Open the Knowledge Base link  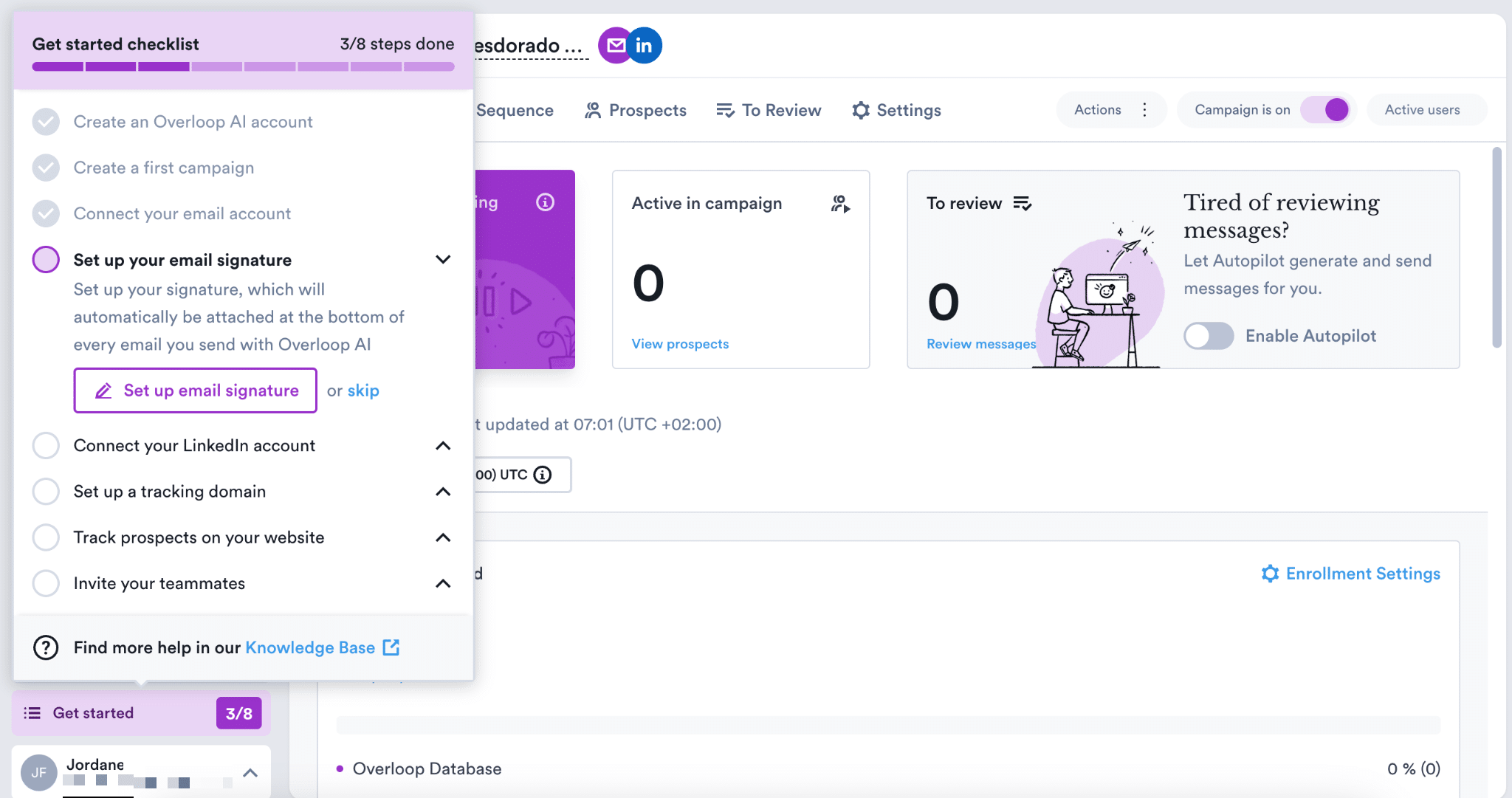pyautogui.click(x=310, y=647)
